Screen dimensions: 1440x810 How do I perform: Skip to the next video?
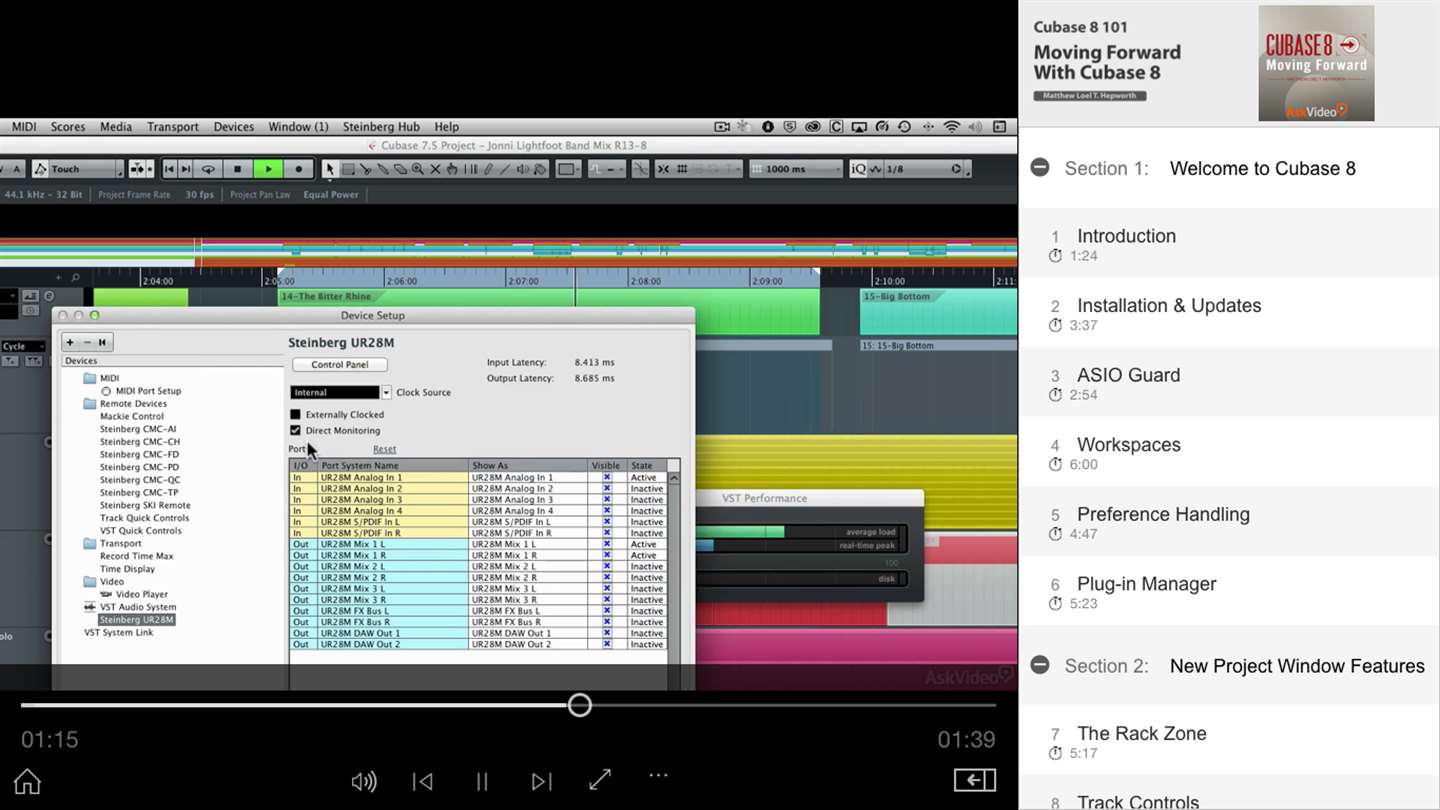(x=541, y=781)
